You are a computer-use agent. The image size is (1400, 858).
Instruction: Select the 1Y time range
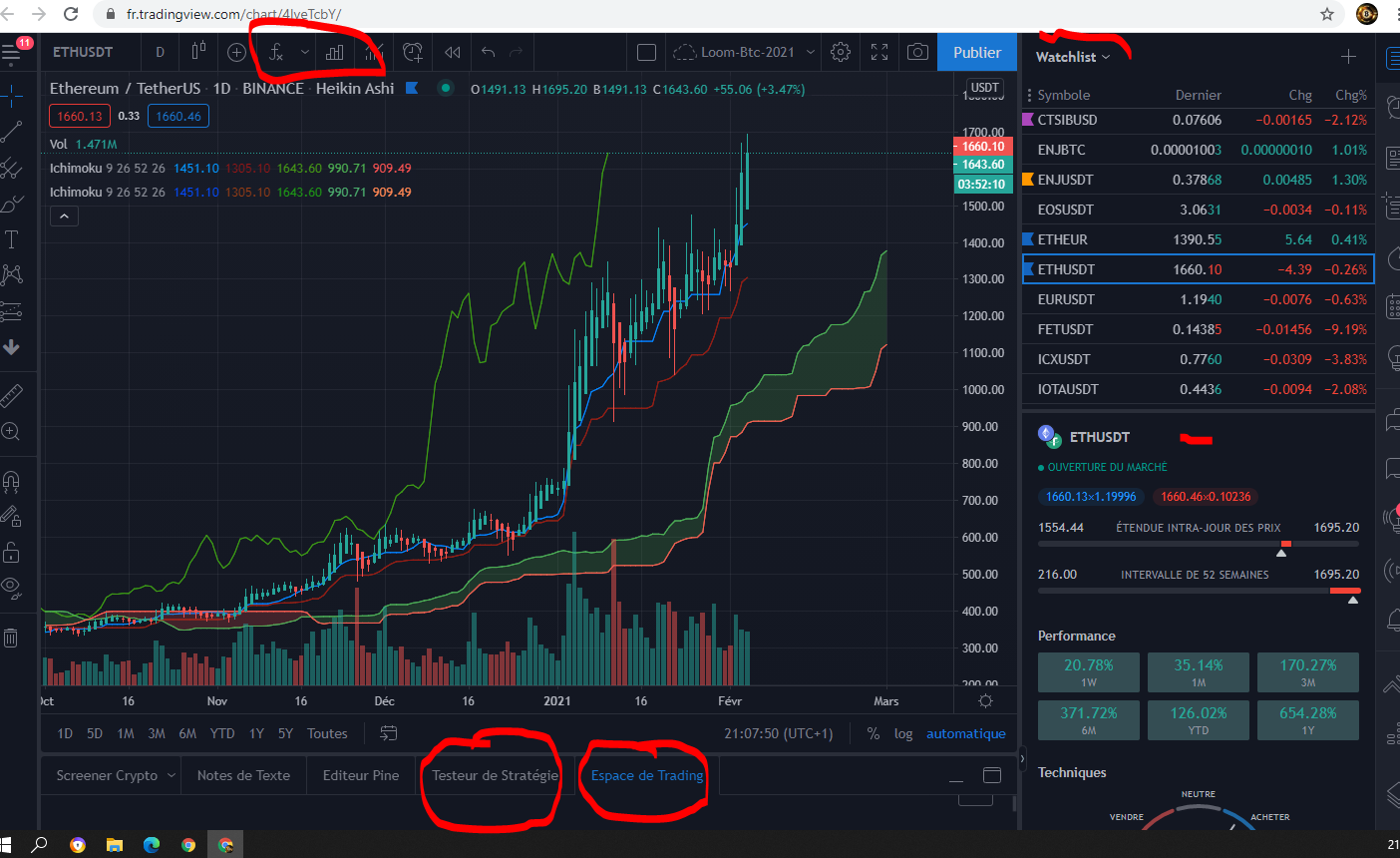256,732
